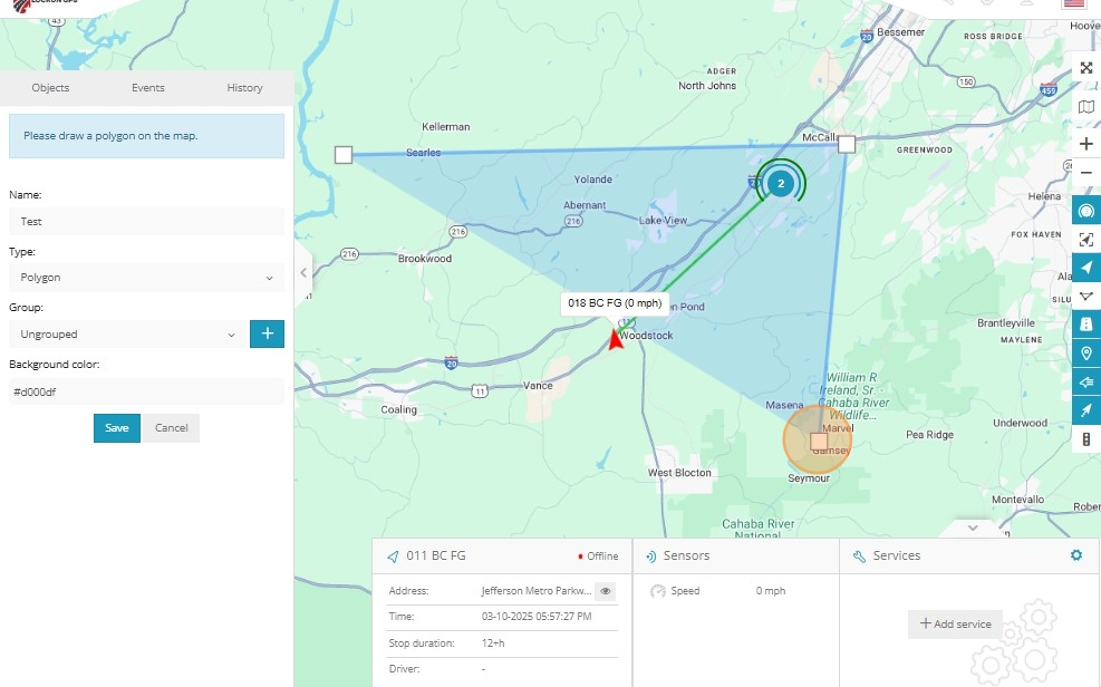Open the map type layers icon
Screen dimensions: 1101x687
coord(1086,107)
